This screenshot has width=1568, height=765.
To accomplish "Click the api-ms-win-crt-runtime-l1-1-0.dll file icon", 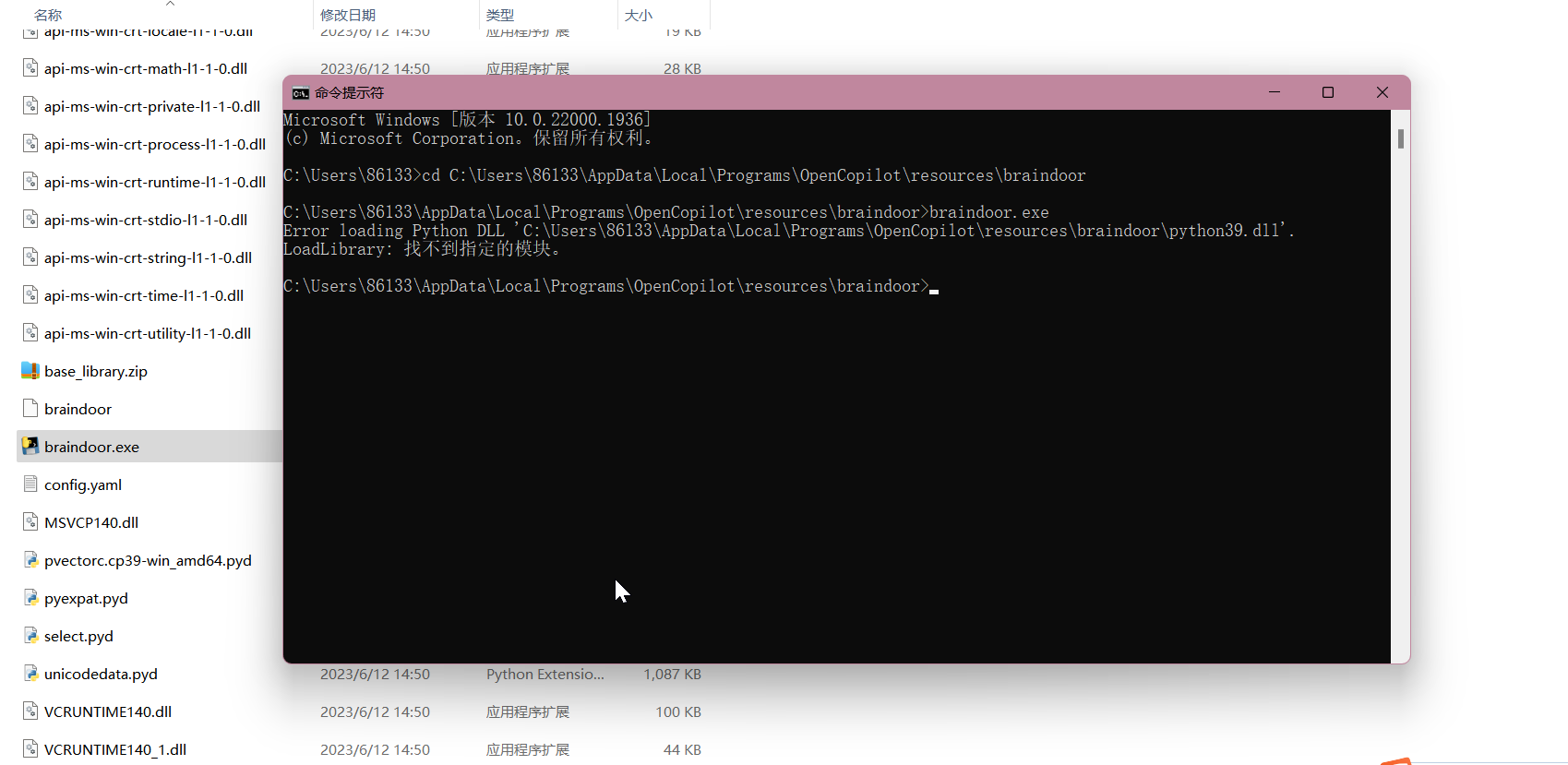I will [x=30, y=182].
